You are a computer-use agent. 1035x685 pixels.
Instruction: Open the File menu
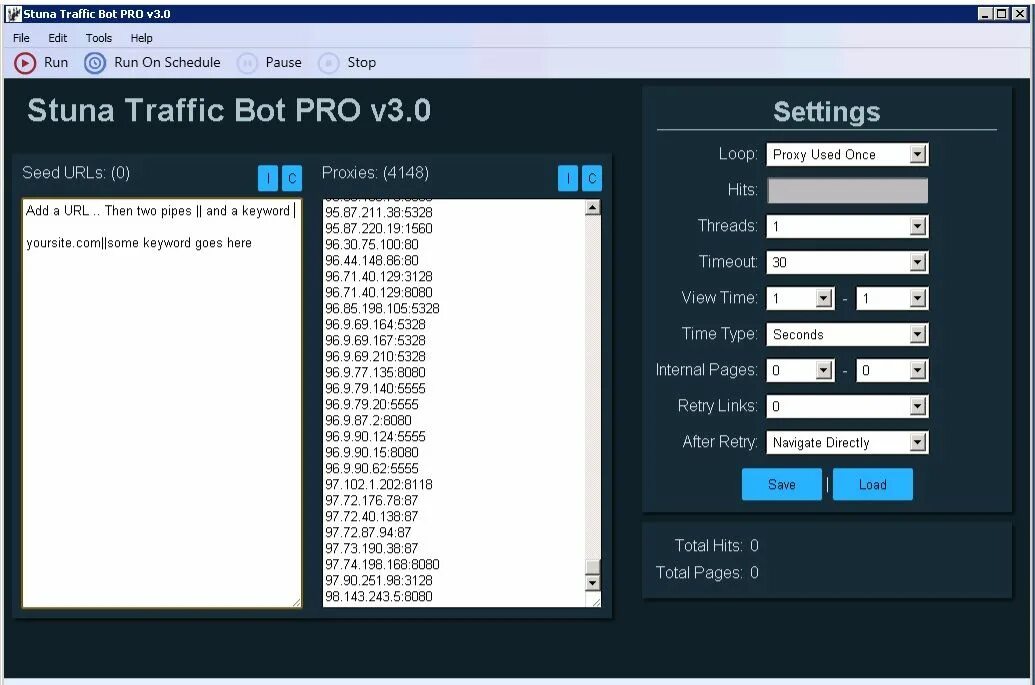(21, 38)
